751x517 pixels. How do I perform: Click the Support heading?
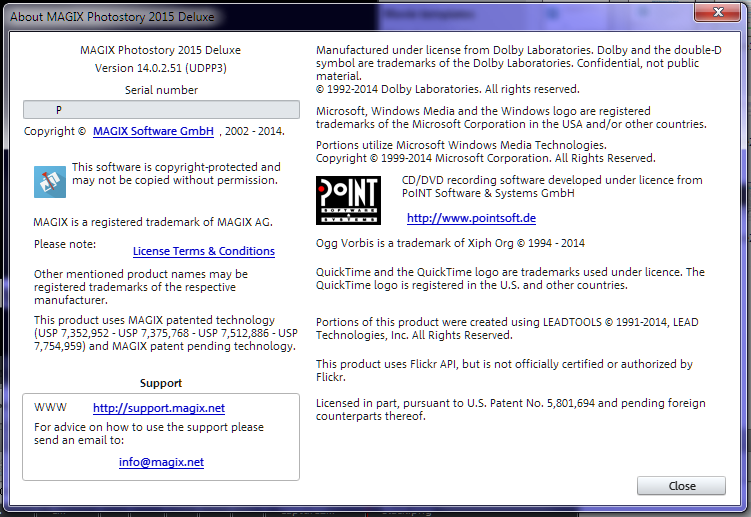[161, 383]
